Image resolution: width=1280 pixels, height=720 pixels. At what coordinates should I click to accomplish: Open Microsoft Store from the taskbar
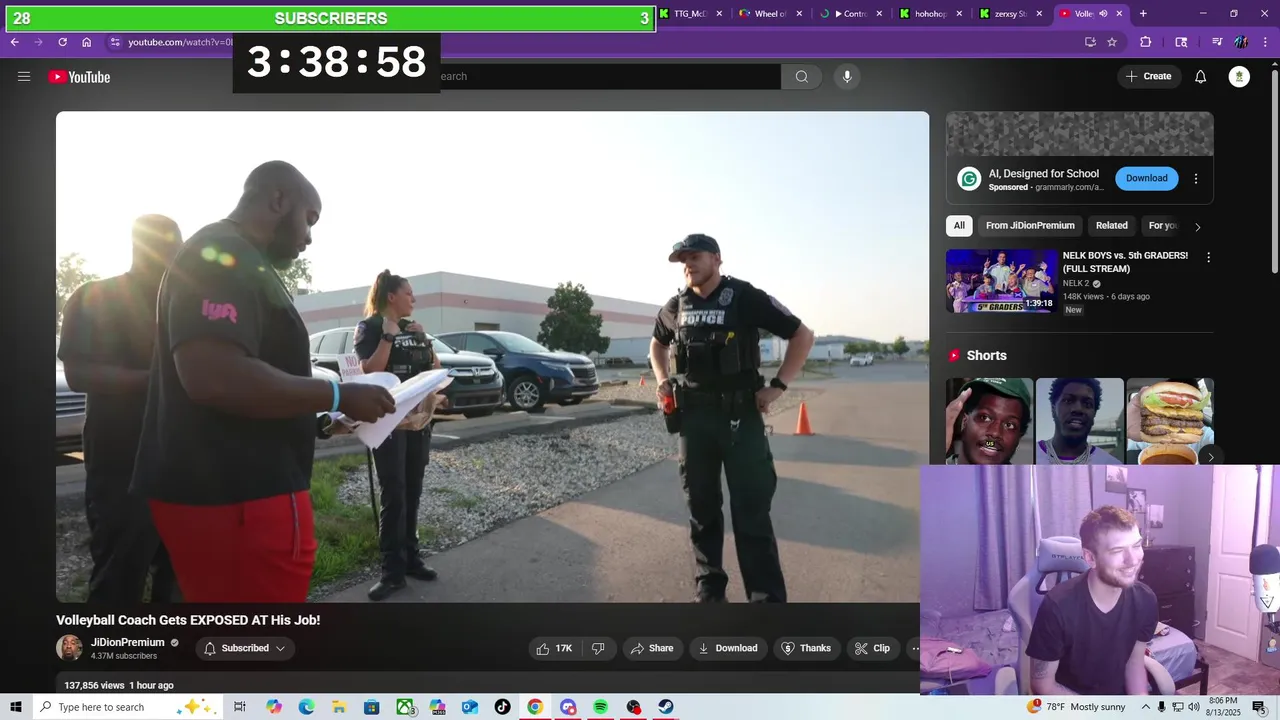[x=372, y=707]
